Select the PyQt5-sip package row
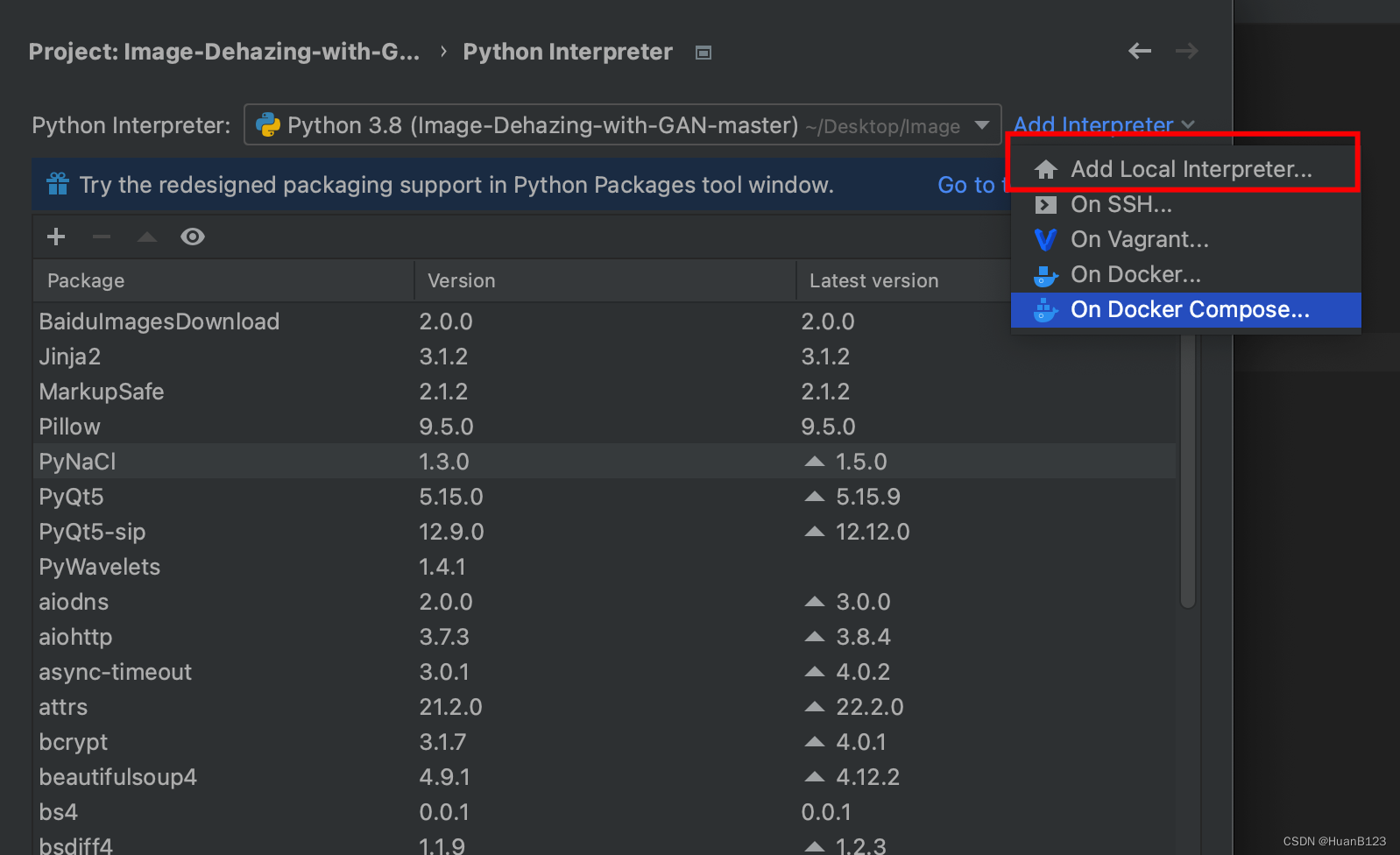The width and height of the screenshot is (1400, 855). 605,532
